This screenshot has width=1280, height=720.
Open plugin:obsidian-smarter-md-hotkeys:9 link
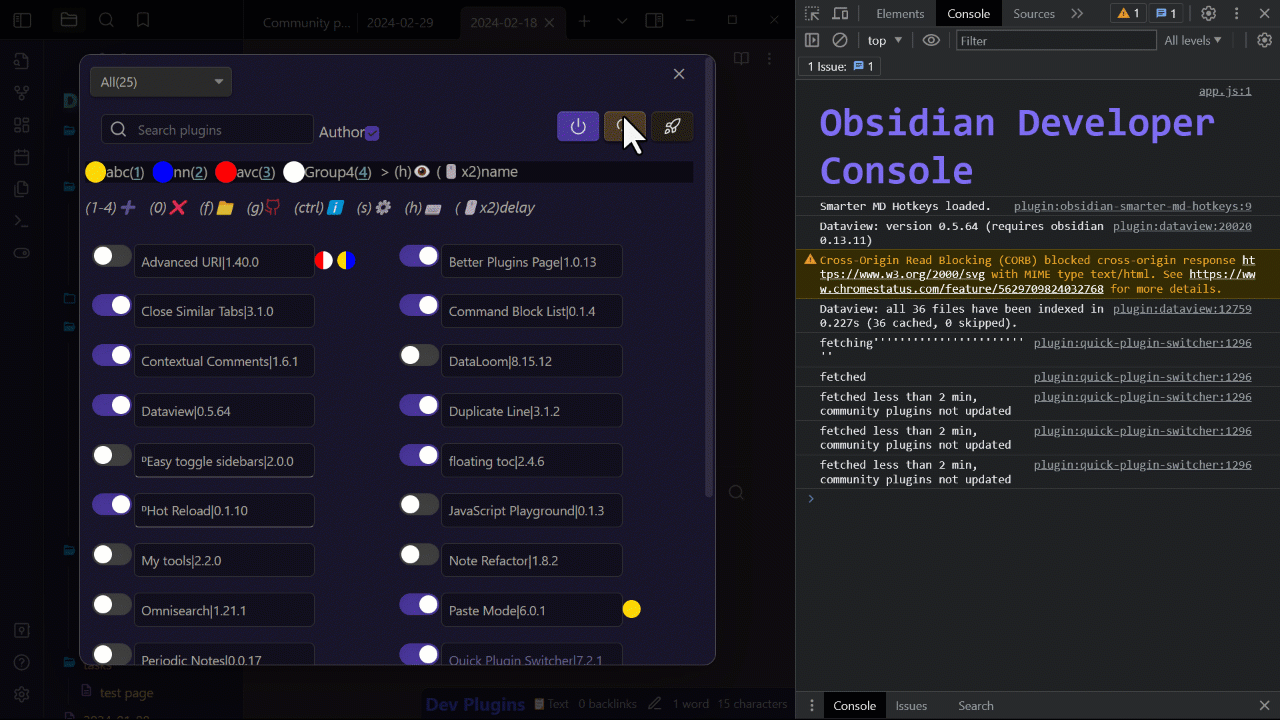pos(1132,206)
